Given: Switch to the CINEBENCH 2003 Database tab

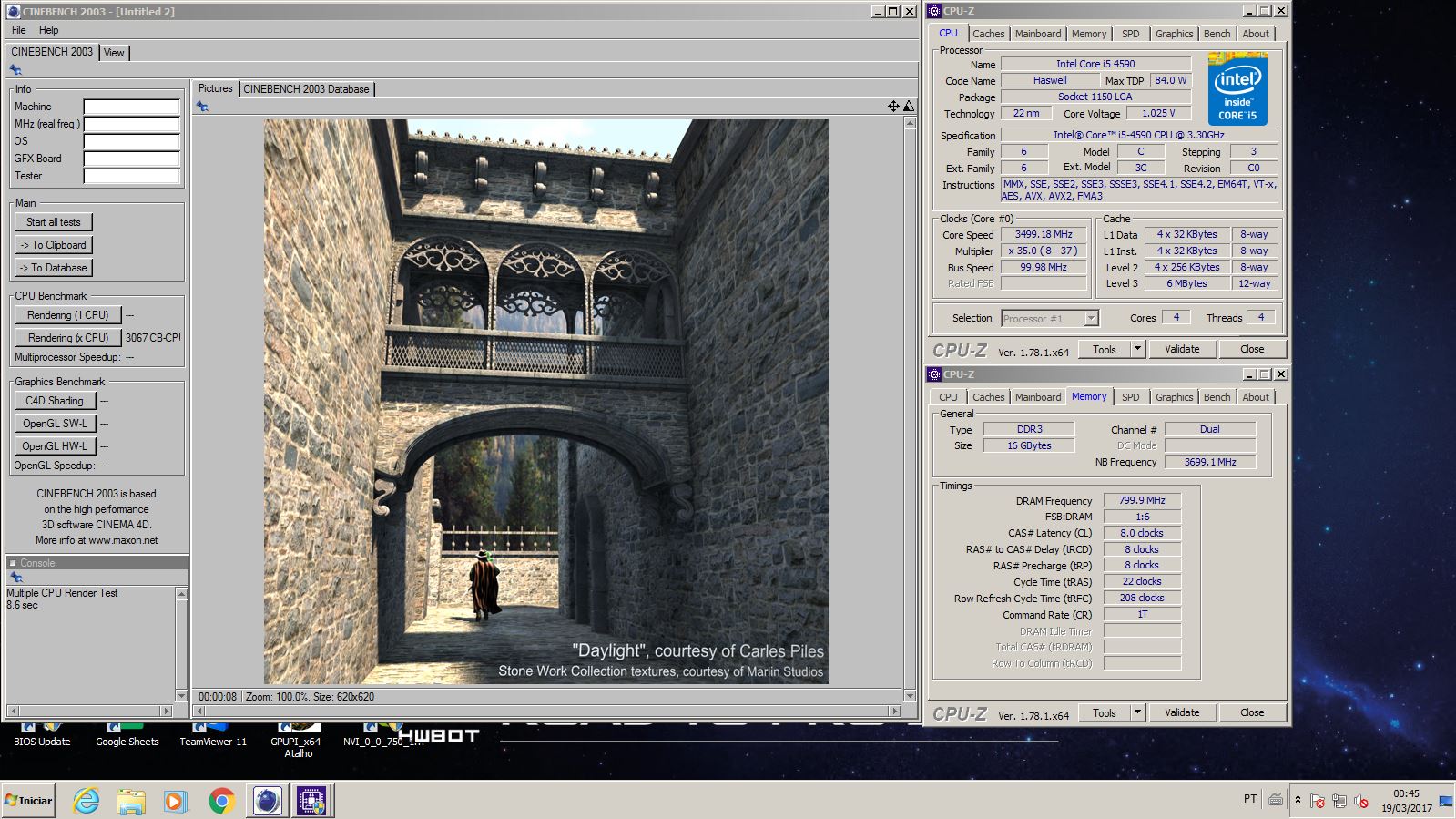Looking at the screenshot, I should 306,89.
